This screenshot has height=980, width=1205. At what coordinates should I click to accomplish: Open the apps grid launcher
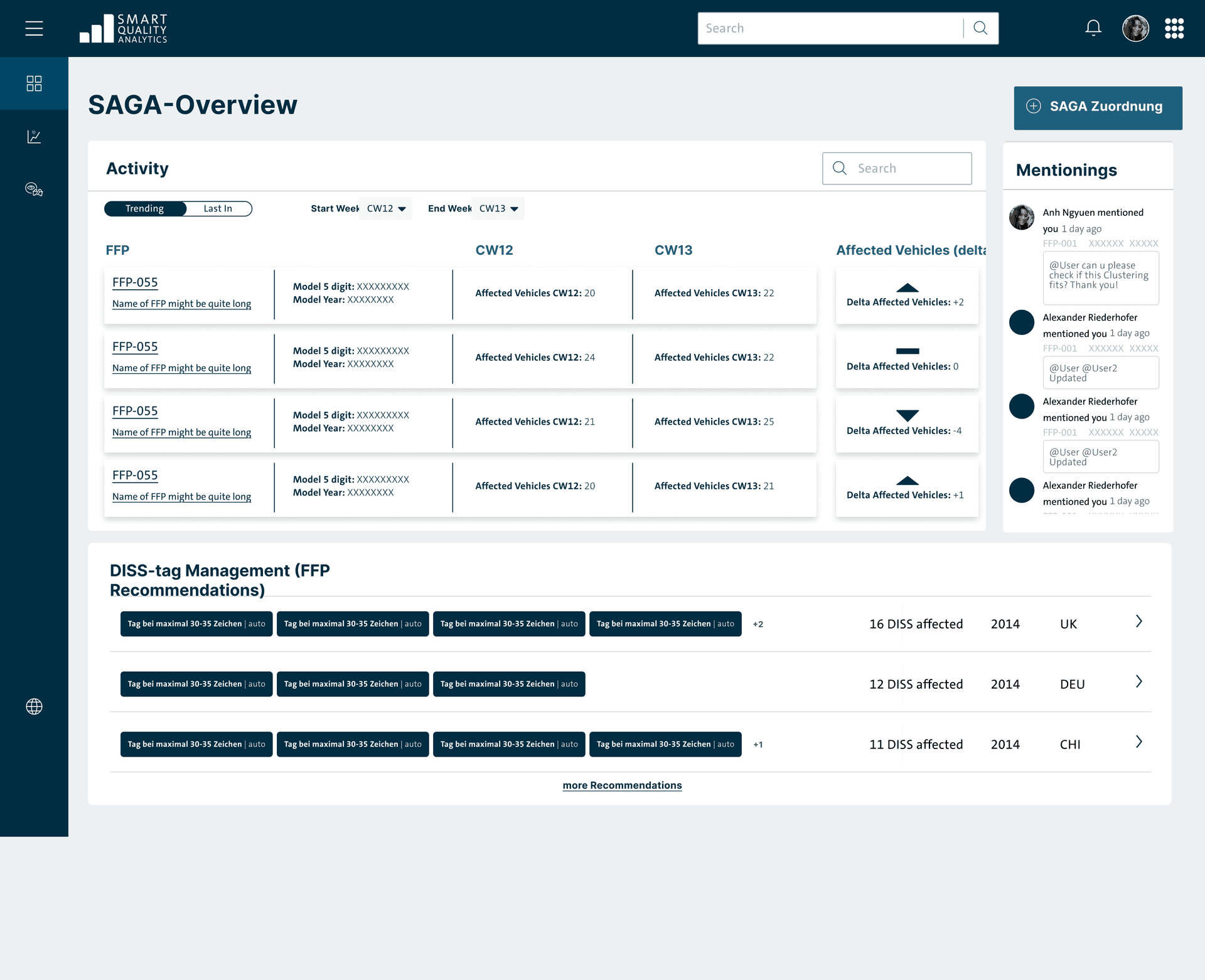click(1174, 28)
